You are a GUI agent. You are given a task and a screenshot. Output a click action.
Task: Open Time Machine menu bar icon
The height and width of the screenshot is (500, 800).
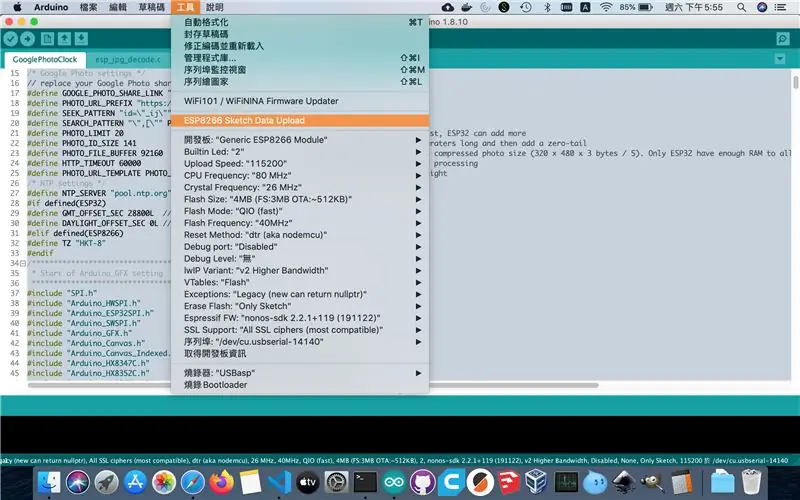(x=526, y=7)
